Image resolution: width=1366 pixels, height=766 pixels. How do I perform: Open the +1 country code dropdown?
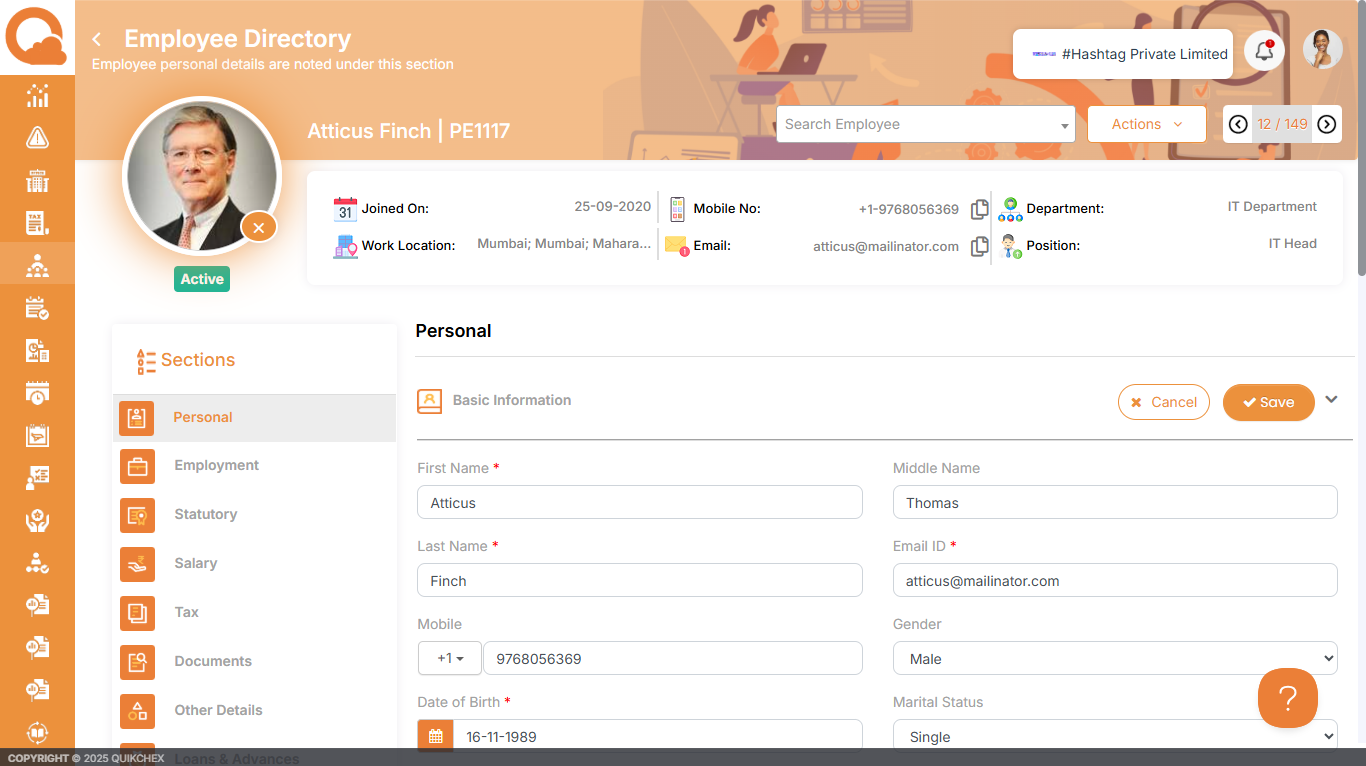pyautogui.click(x=450, y=658)
